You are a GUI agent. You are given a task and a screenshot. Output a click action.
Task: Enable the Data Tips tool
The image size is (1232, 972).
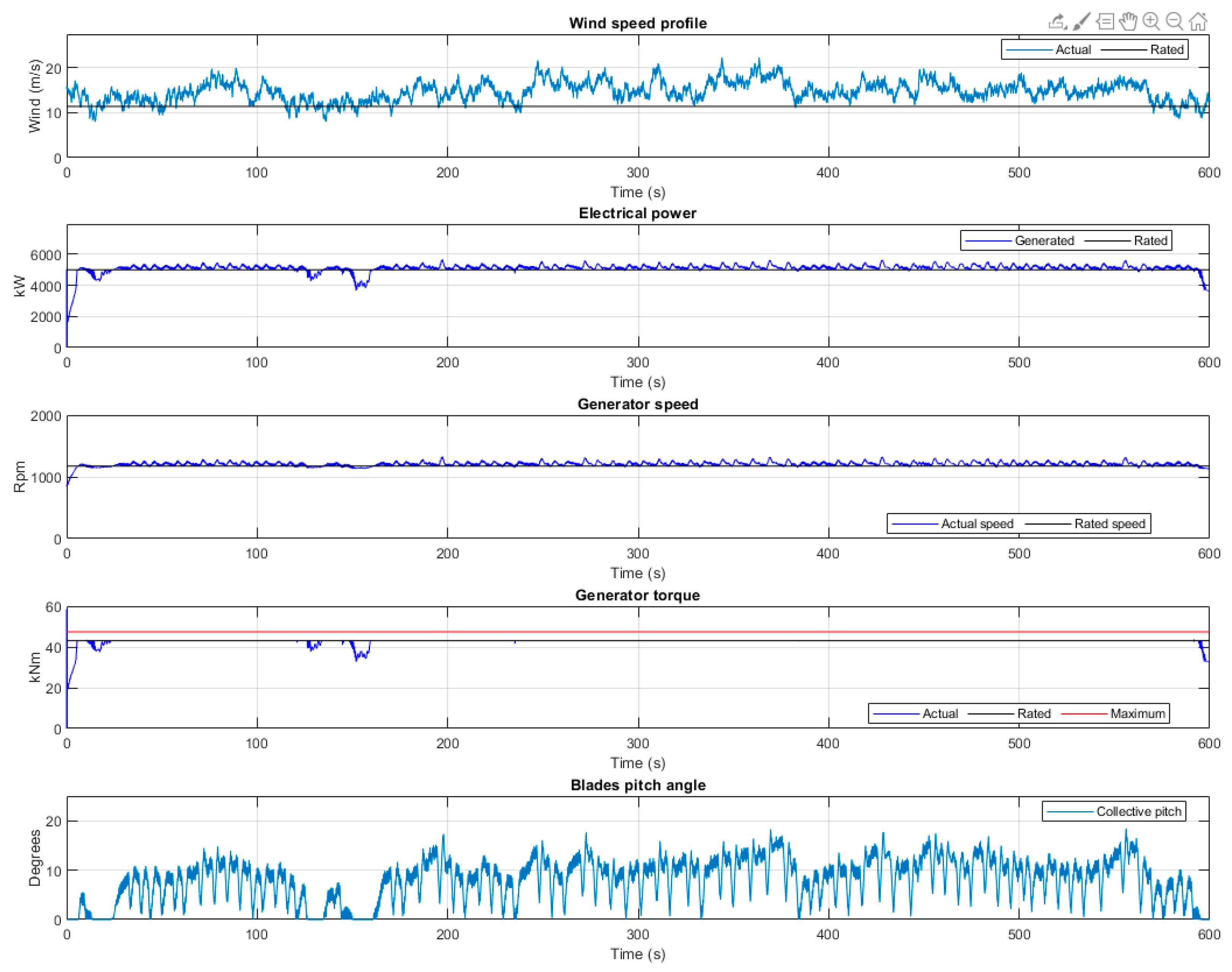coord(1105,22)
